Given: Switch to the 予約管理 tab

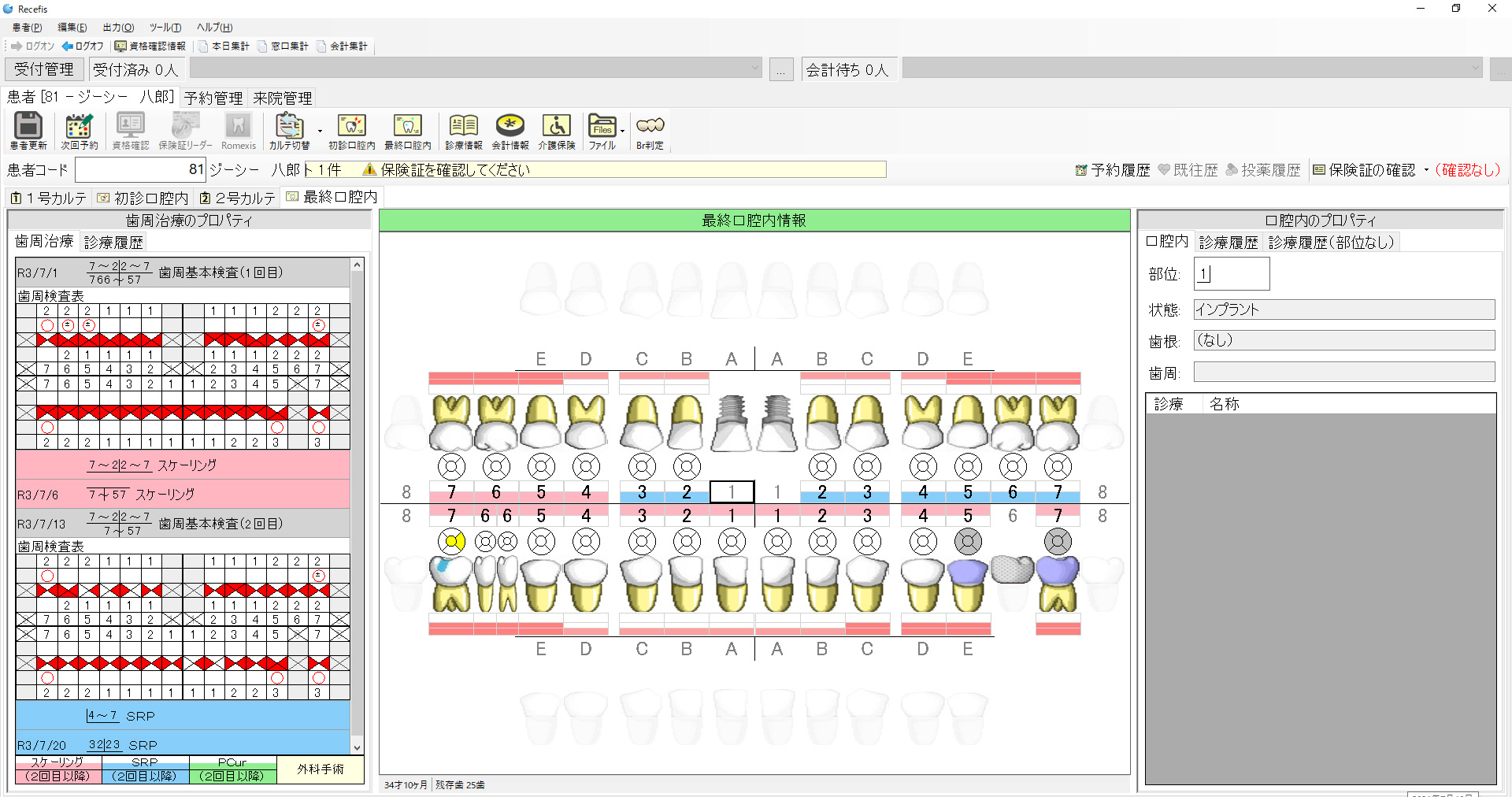Looking at the screenshot, I should click(213, 98).
